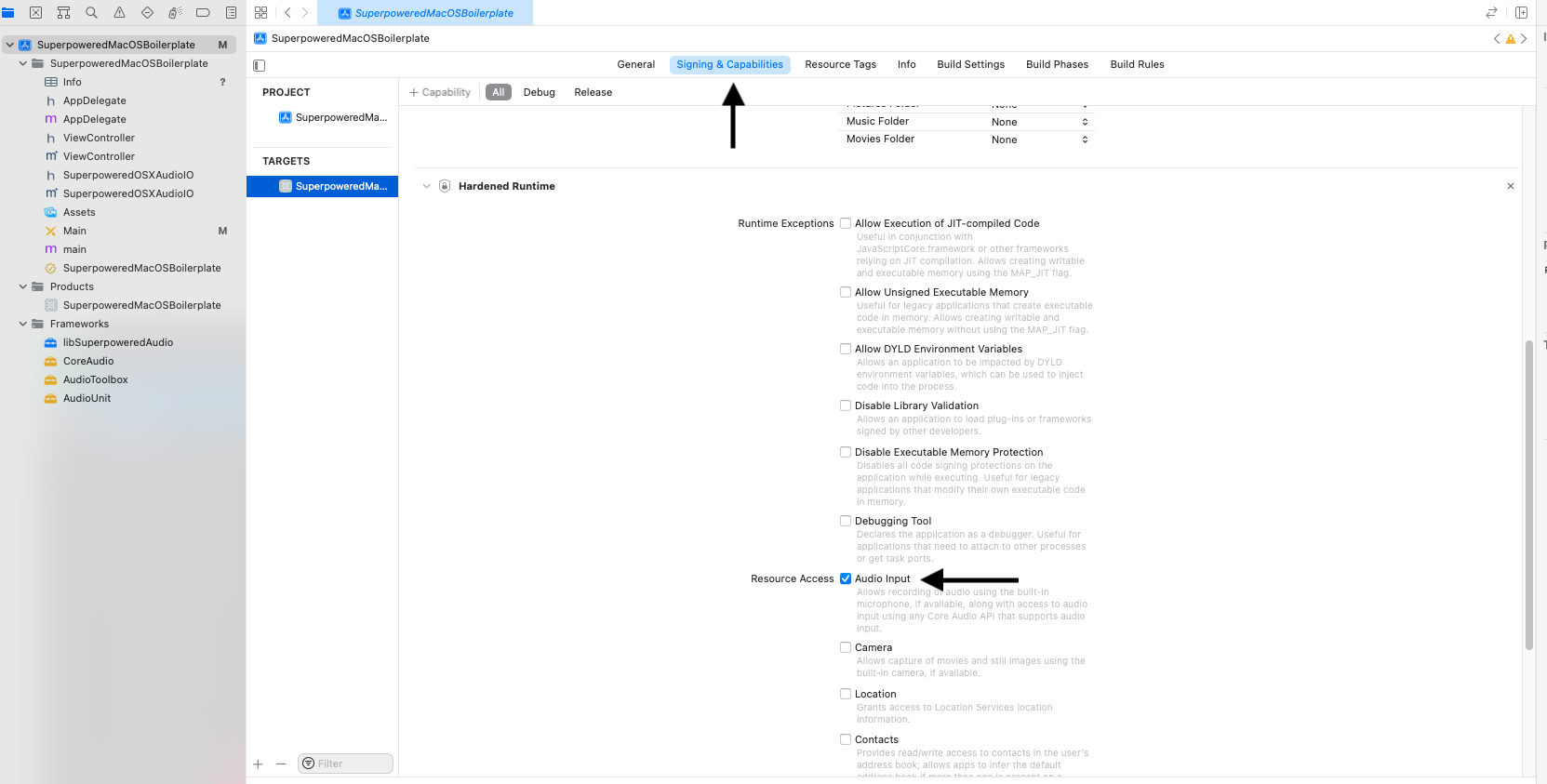Open the Assets catalog

pyautogui.click(x=79, y=212)
